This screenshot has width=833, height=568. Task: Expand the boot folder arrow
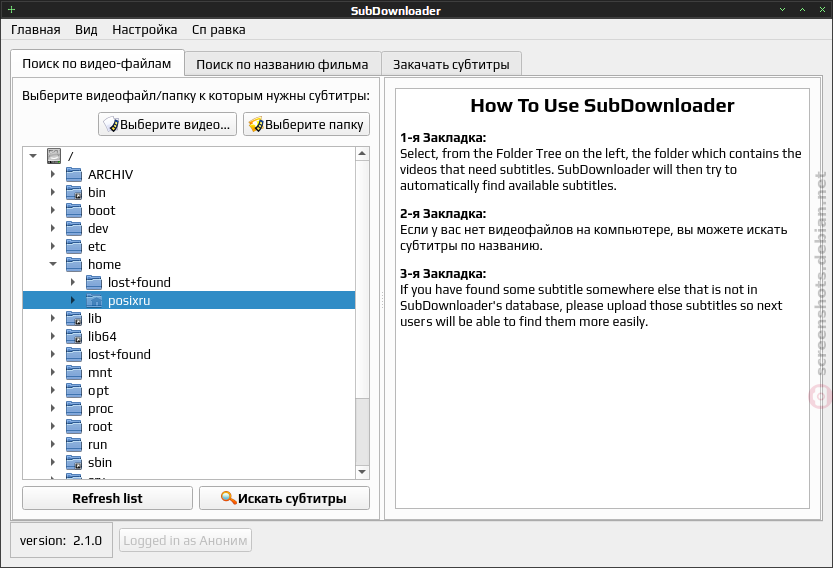tap(53, 210)
